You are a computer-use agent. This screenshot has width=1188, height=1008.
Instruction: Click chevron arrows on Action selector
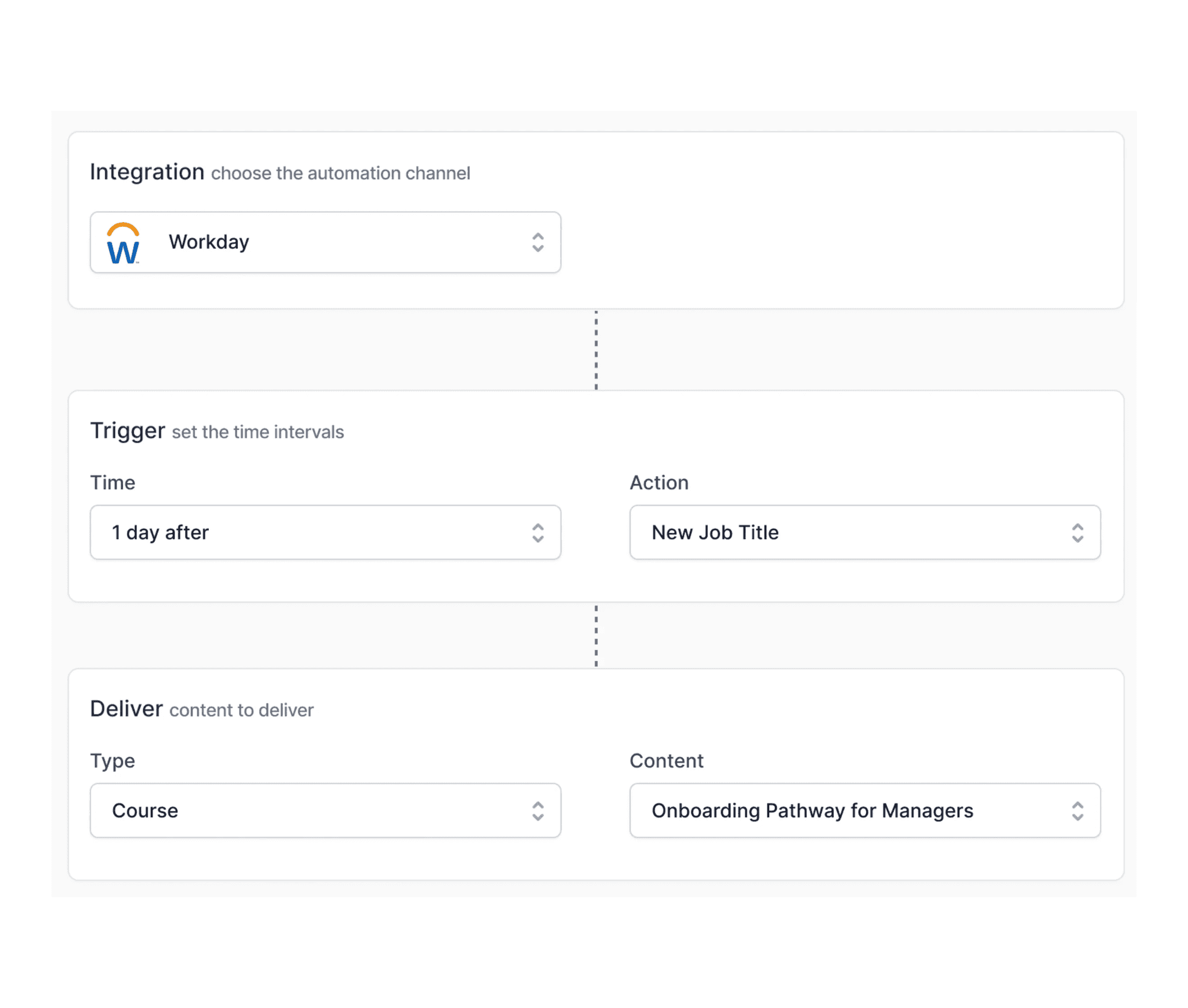(x=1077, y=532)
